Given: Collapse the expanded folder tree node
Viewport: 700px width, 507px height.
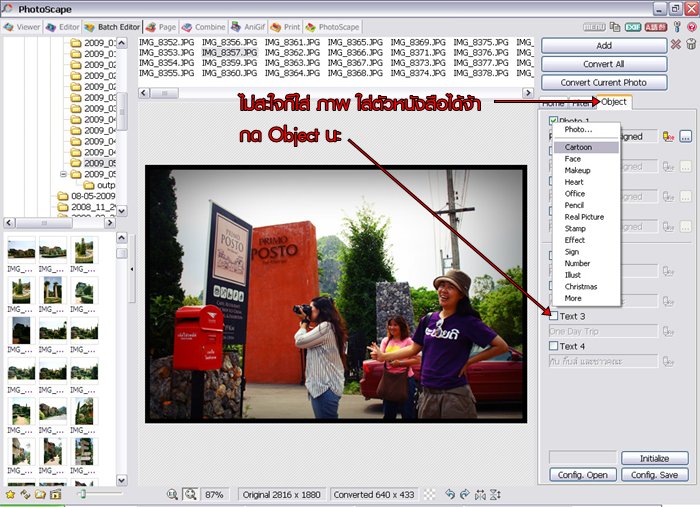Looking at the screenshot, I should pos(63,174).
